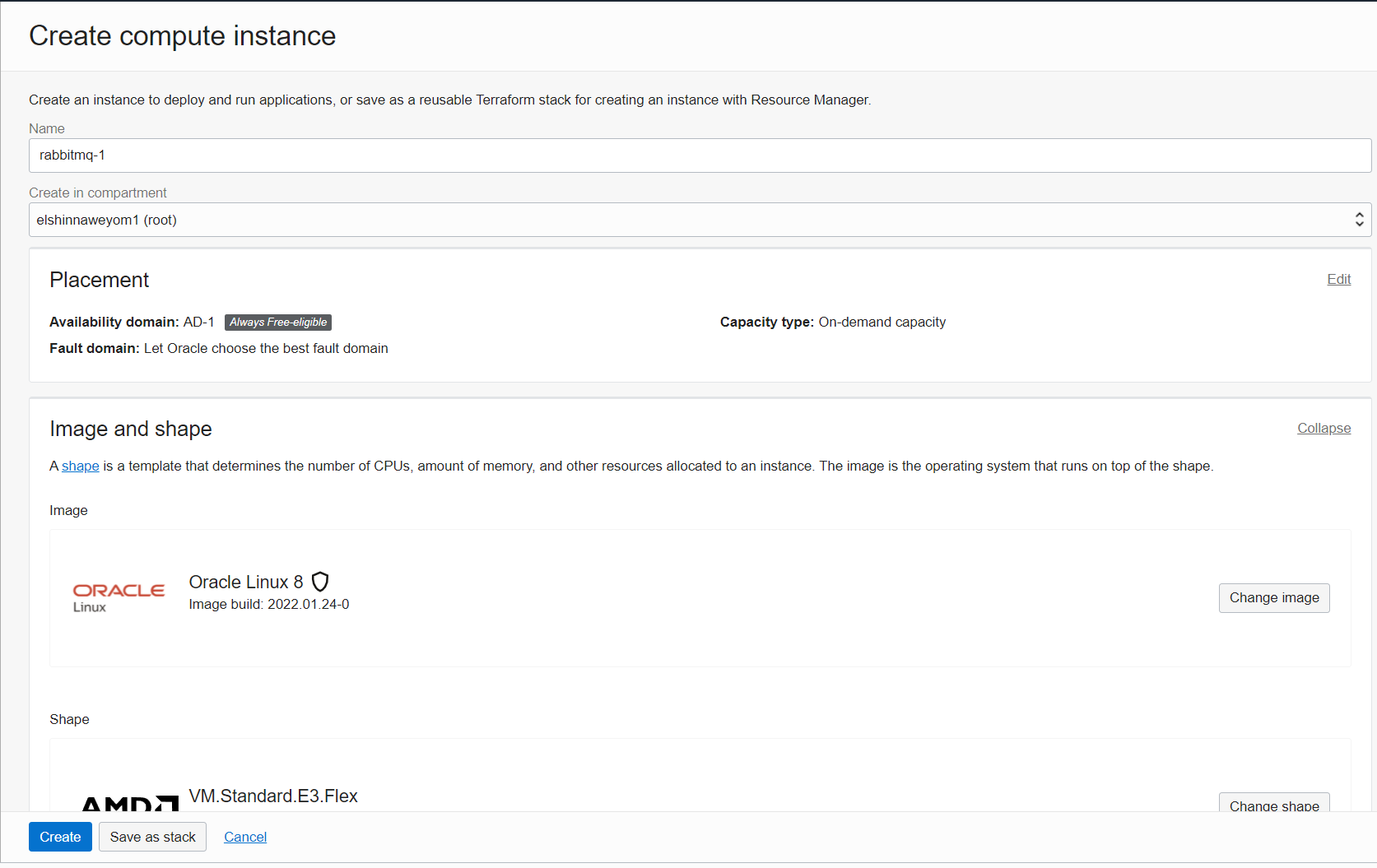The height and width of the screenshot is (868, 1377).
Task: Click the "Create" button
Action: tap(60, 836)
